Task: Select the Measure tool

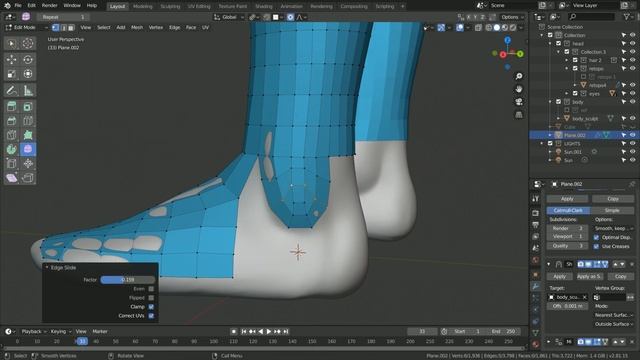Action: 28,90
